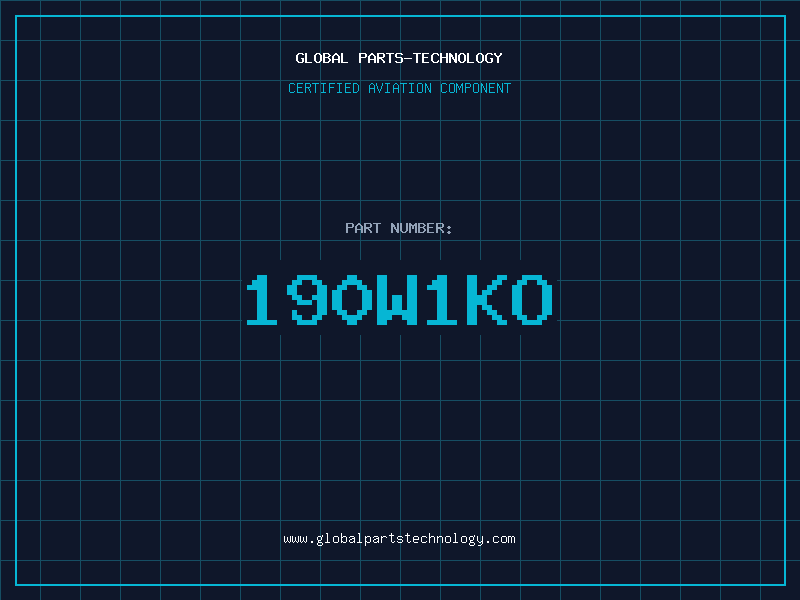Select the part number 190W1K0

pos(399,299)
